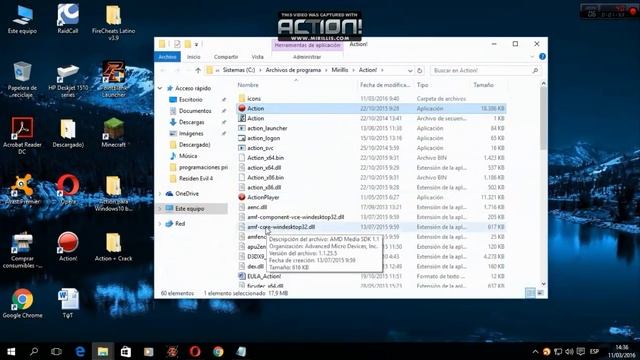The image size is (640, 360).
Task: Click Opera icon in taskbar
Action: coord(195,351)
